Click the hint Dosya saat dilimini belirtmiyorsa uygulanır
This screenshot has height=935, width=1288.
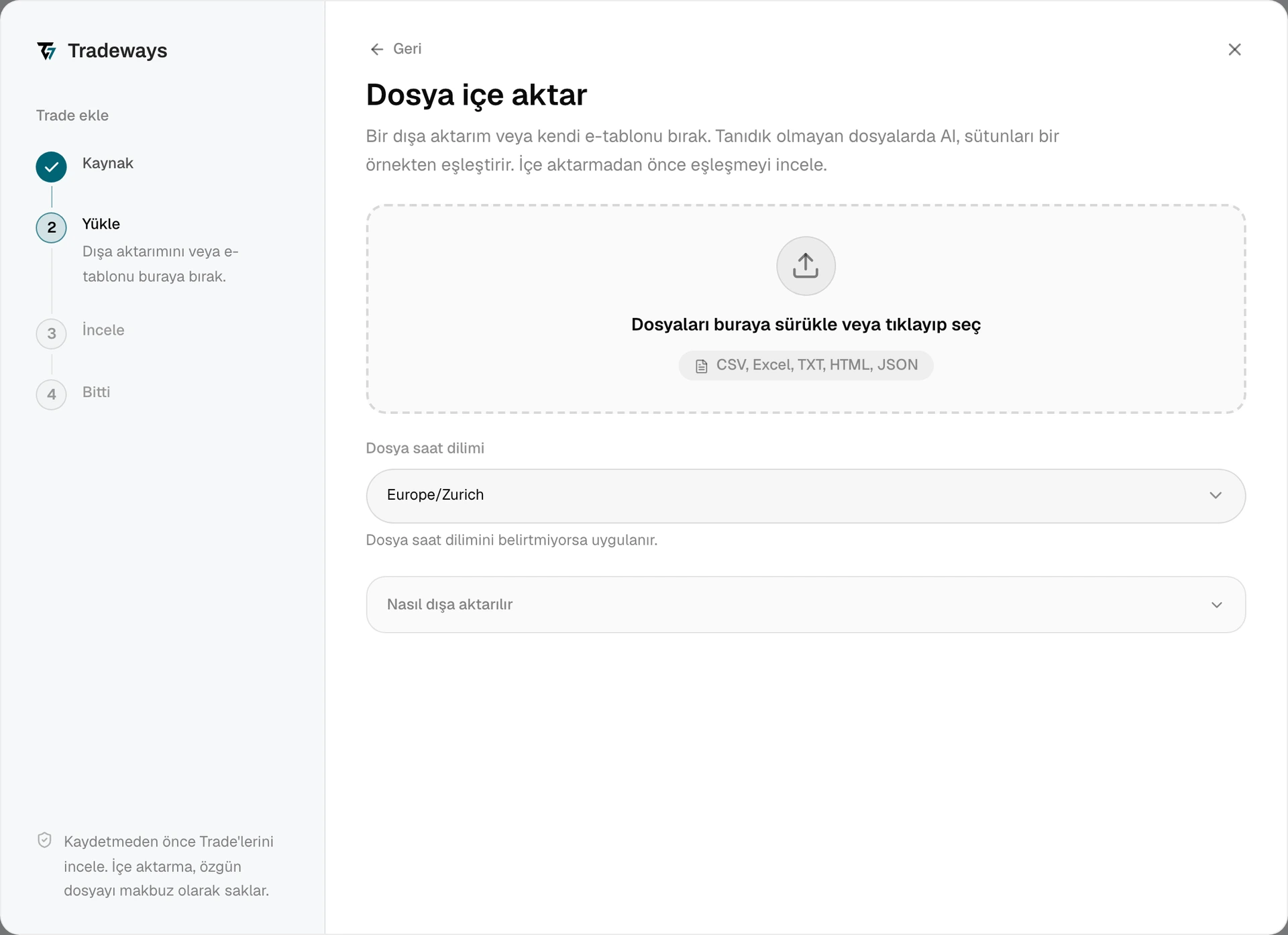(511, 540)
